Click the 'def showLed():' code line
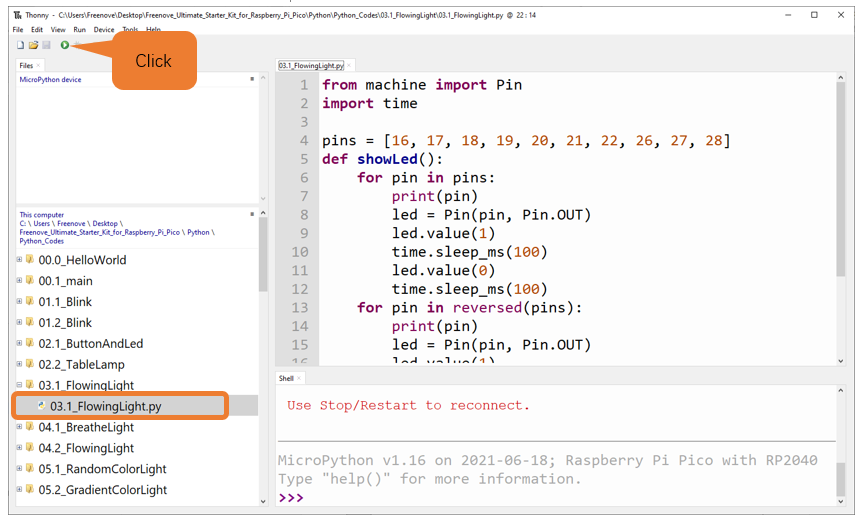Screen dimensions: 863x523 click(x=383, y=159)
